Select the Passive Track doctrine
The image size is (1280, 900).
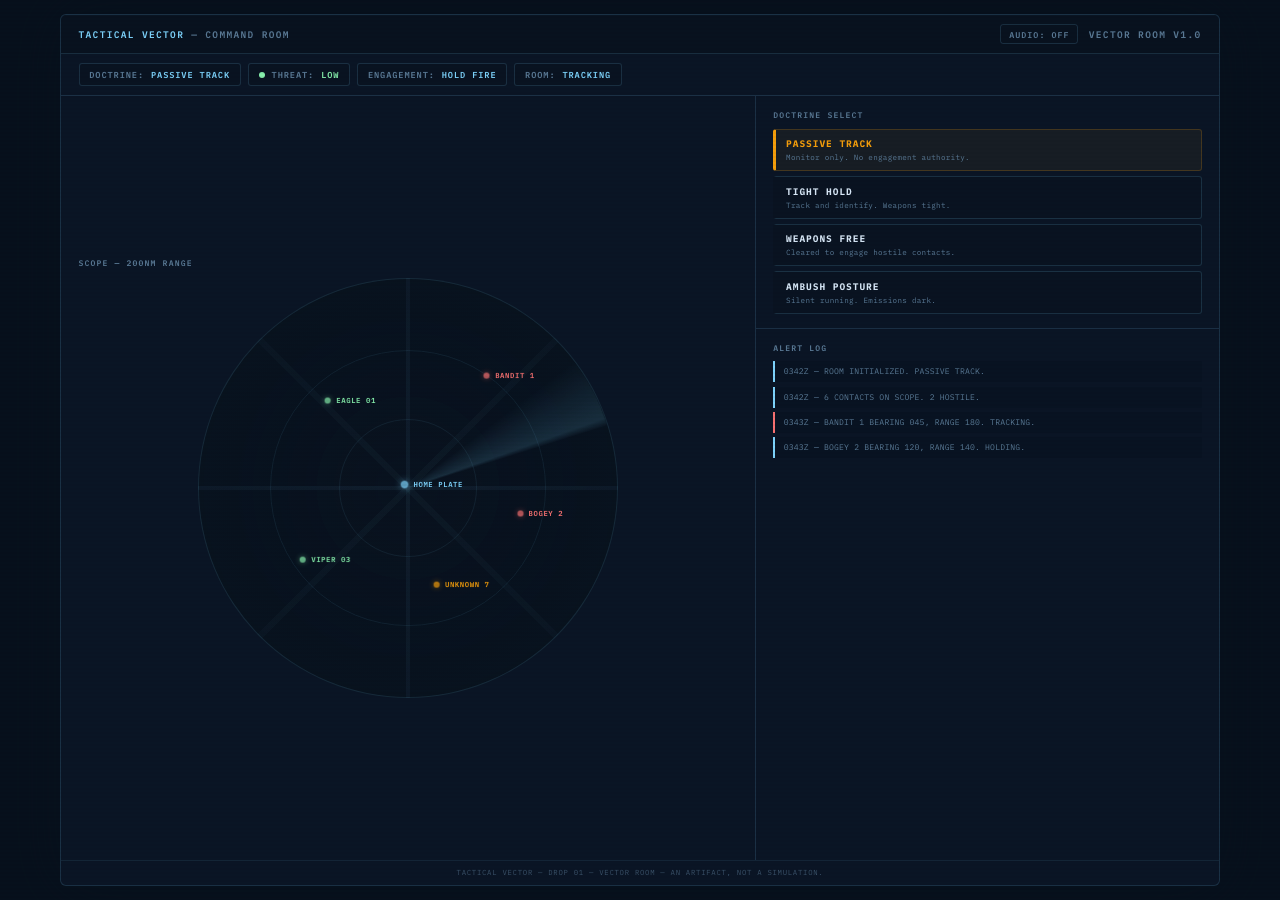tap(987, 150)
